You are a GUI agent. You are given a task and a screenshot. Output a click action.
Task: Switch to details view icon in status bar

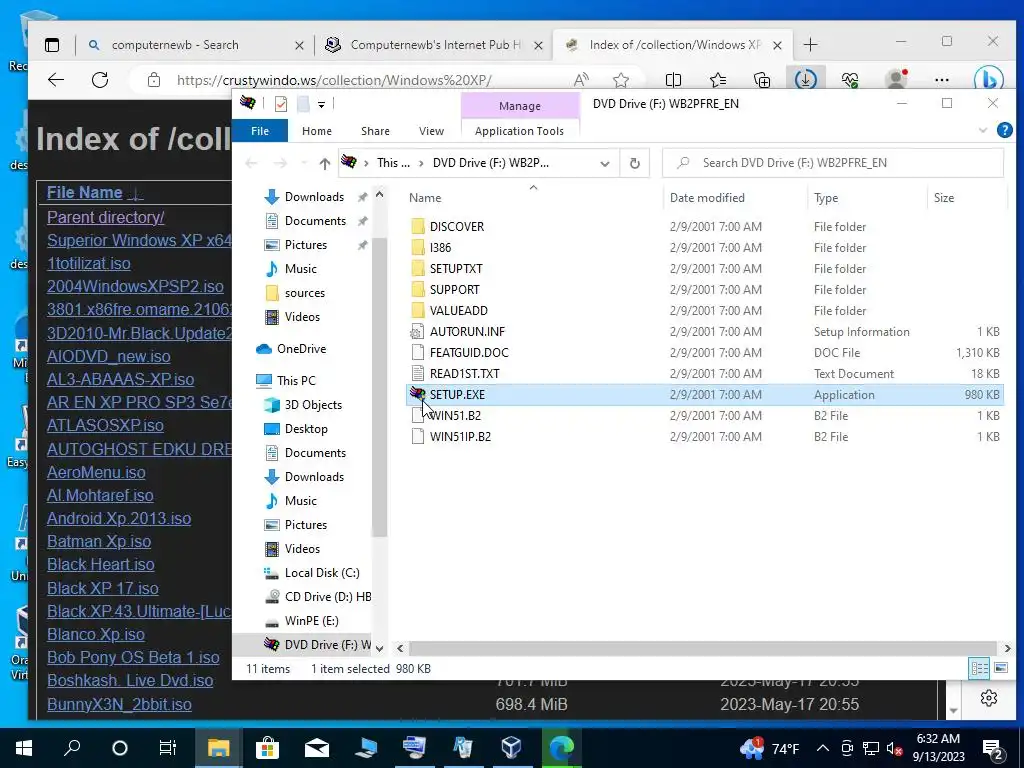click(980, 668)
